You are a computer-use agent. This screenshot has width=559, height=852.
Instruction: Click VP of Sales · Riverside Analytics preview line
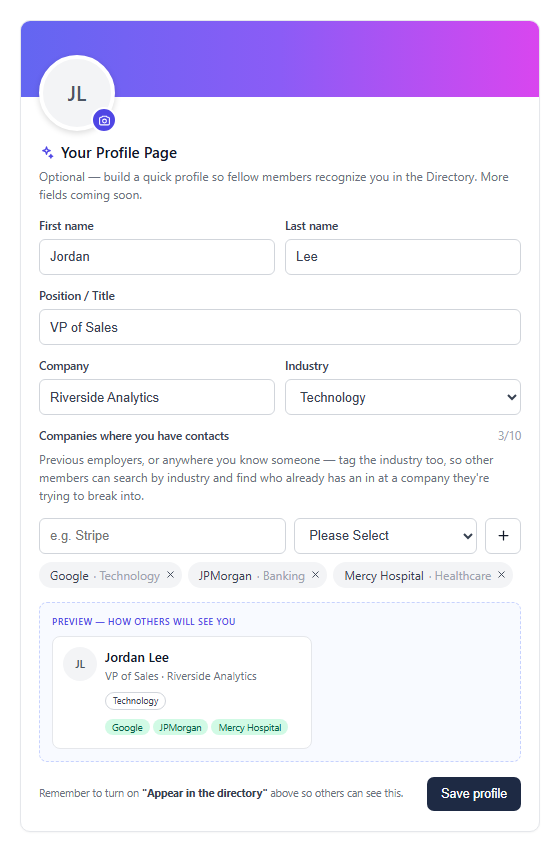[181, 676]
